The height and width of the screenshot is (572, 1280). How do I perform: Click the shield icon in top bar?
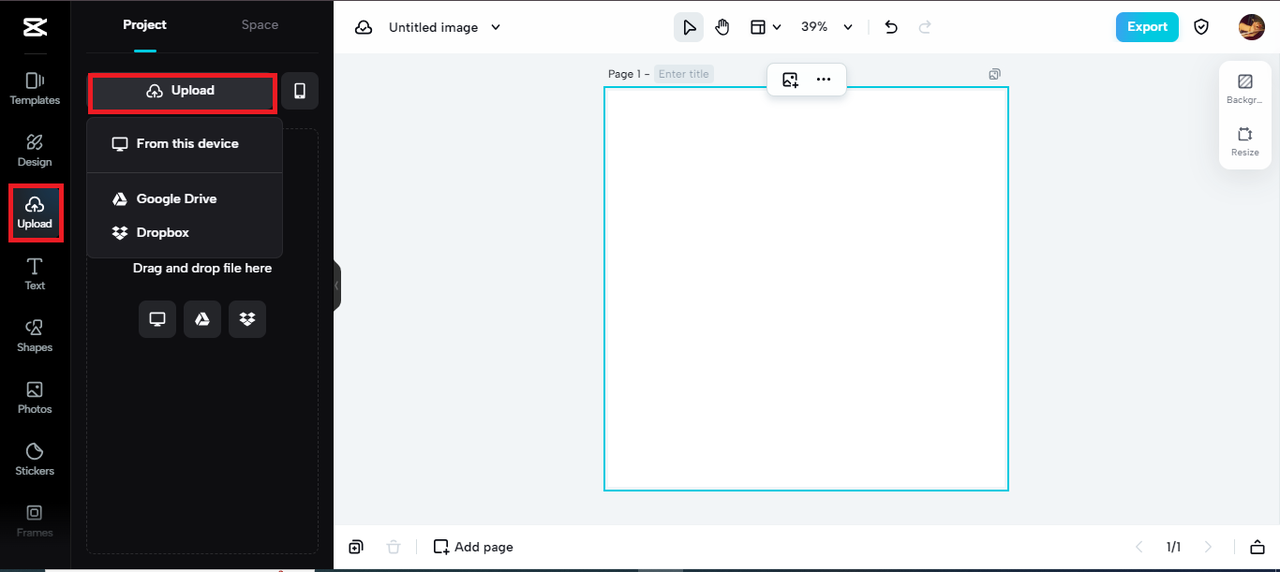pyautogui.click(x=1202, y=28)
